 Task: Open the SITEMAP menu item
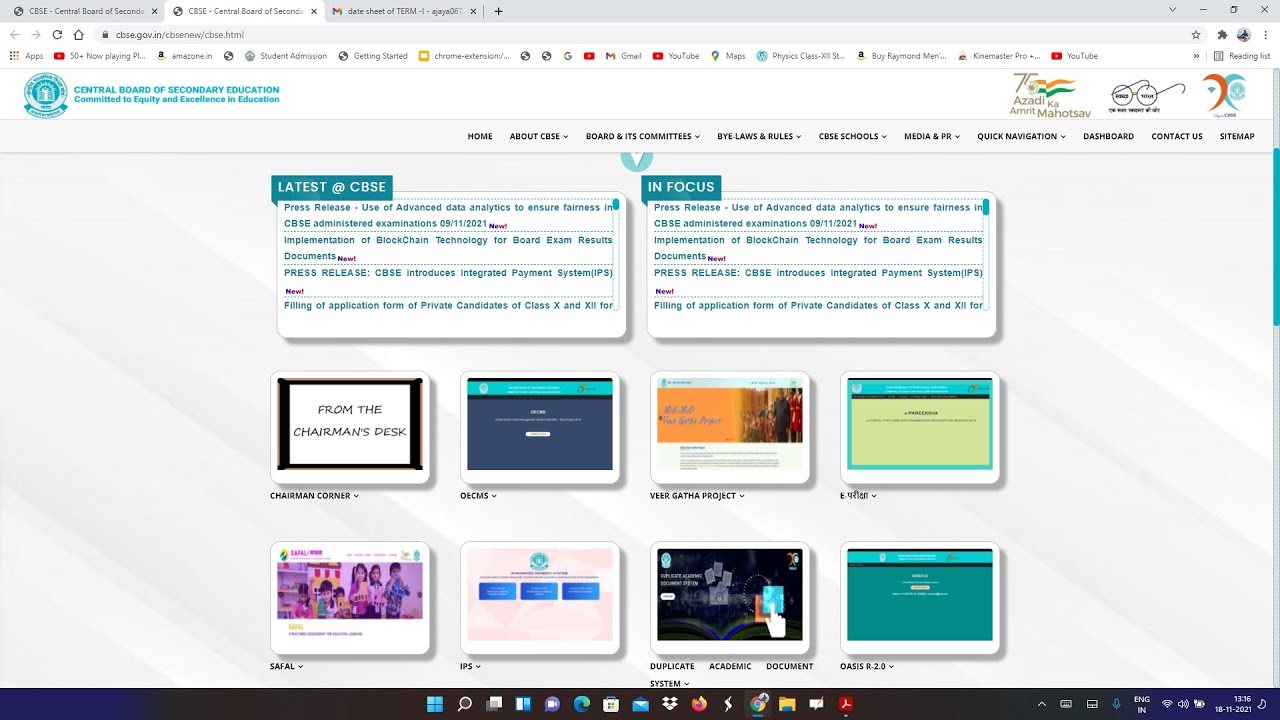tap(1237, 136)
